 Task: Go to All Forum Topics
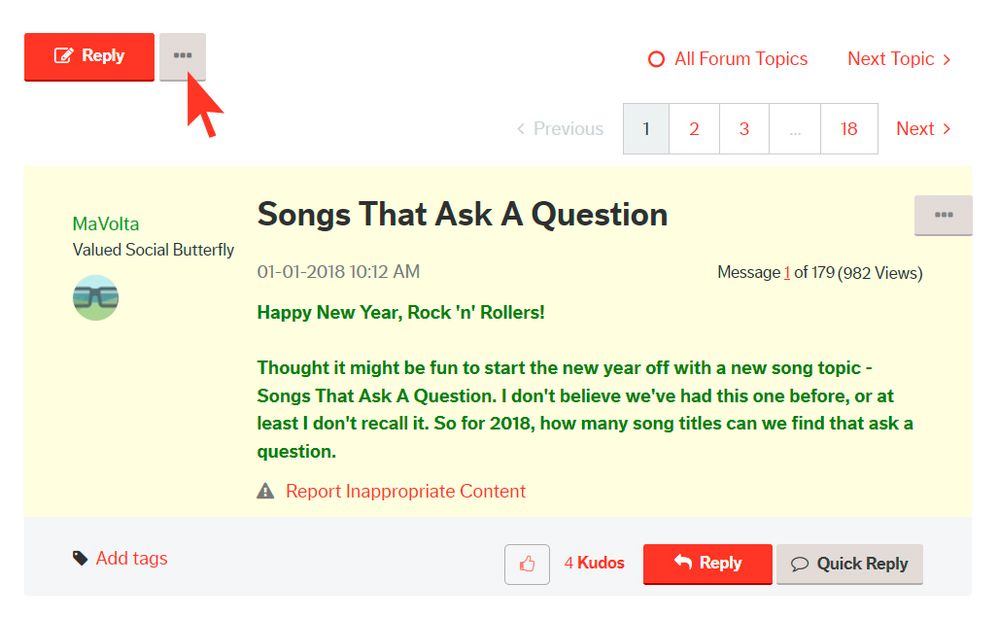point(728,59)
